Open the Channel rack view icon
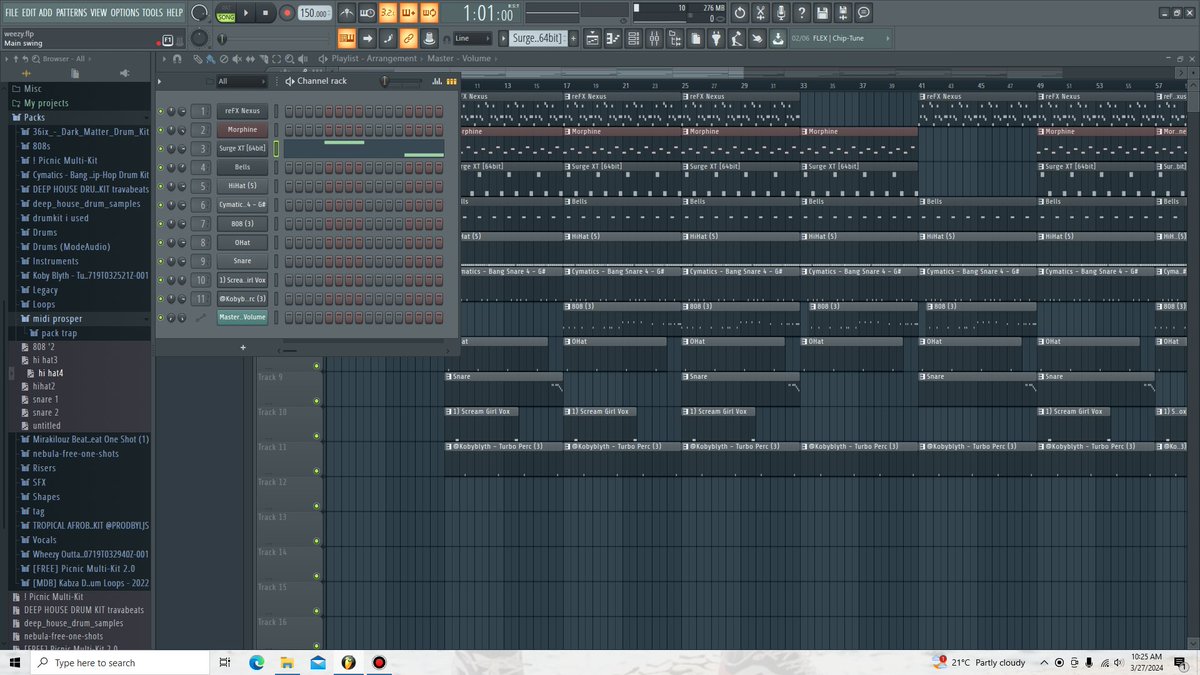 point(633,39)
